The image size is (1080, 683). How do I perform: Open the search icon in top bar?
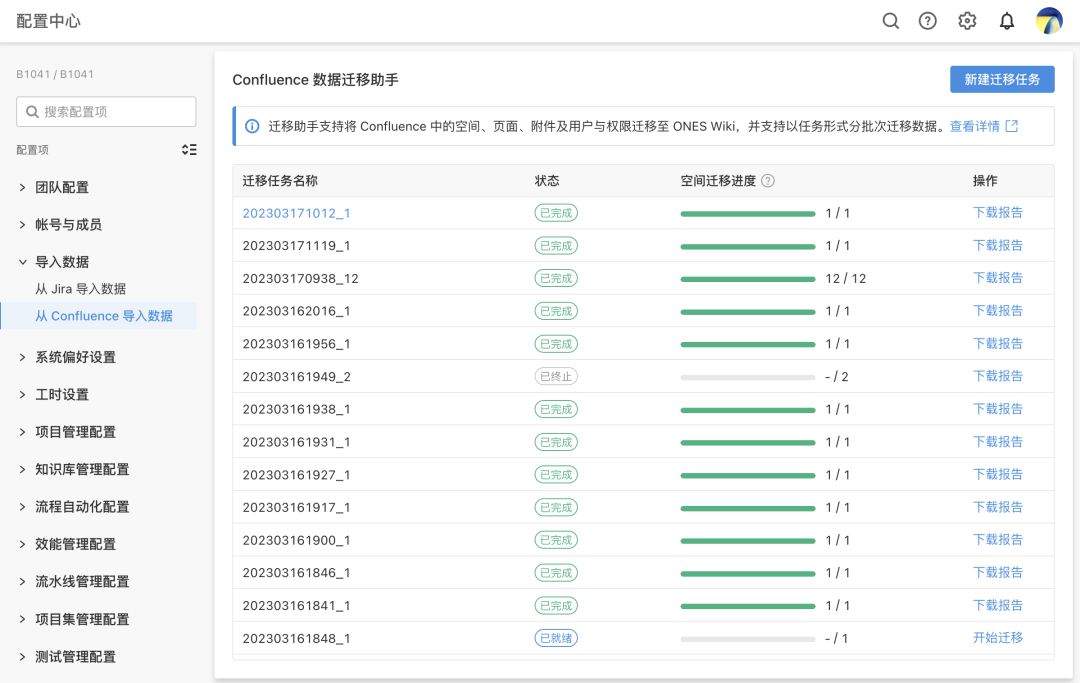tap(891, 21)
